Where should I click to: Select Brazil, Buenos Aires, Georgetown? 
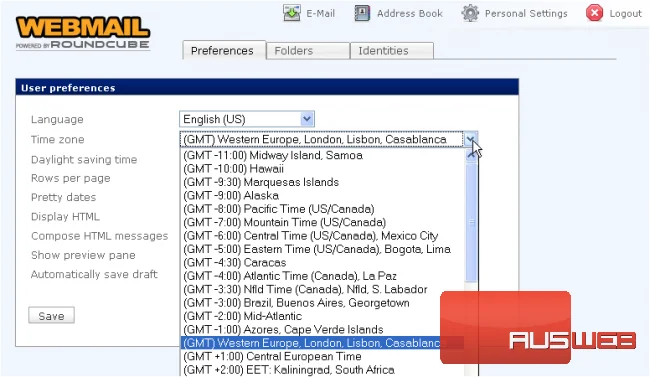(x=323, y=303)
